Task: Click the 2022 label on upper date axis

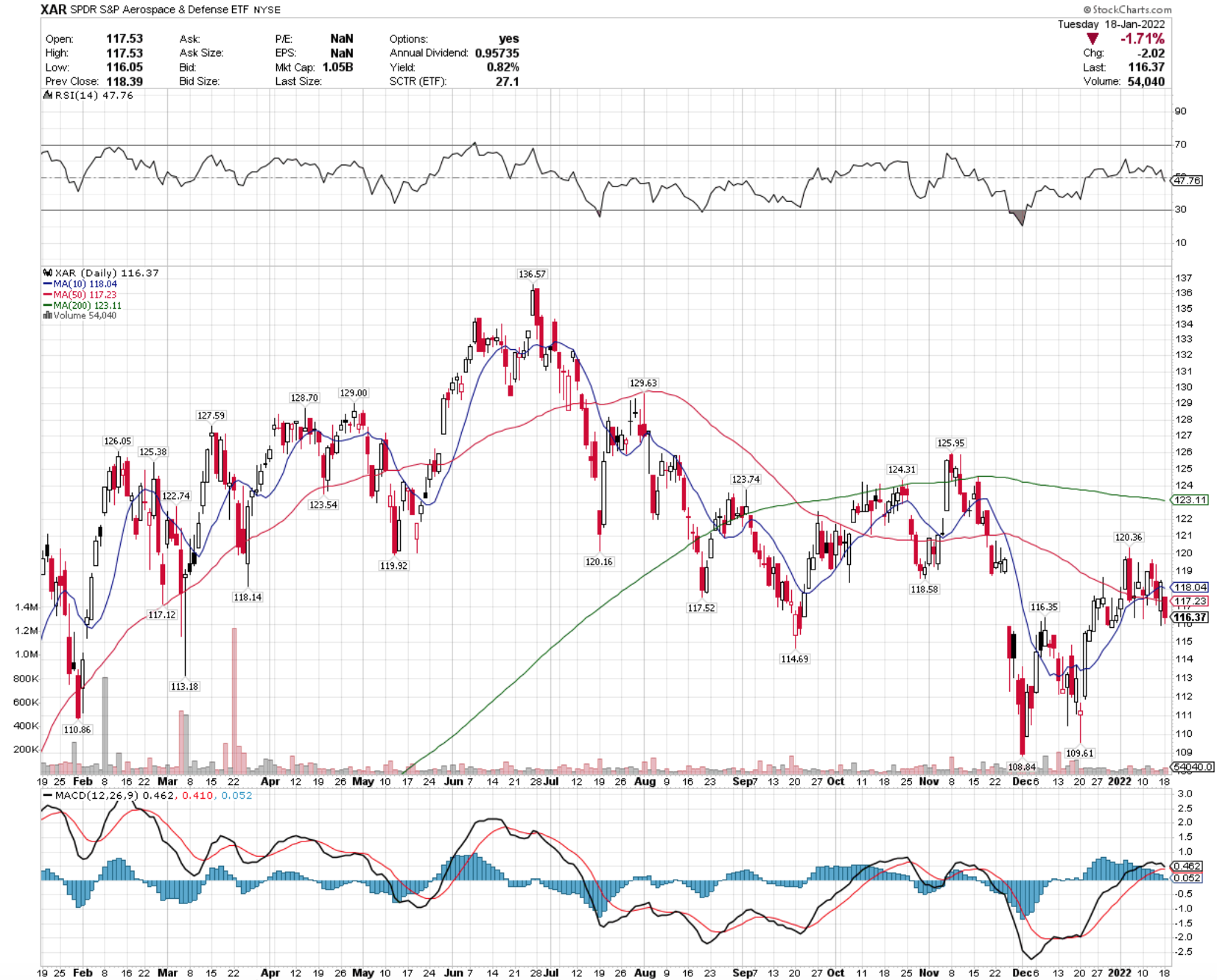Action: (1119, 782)
